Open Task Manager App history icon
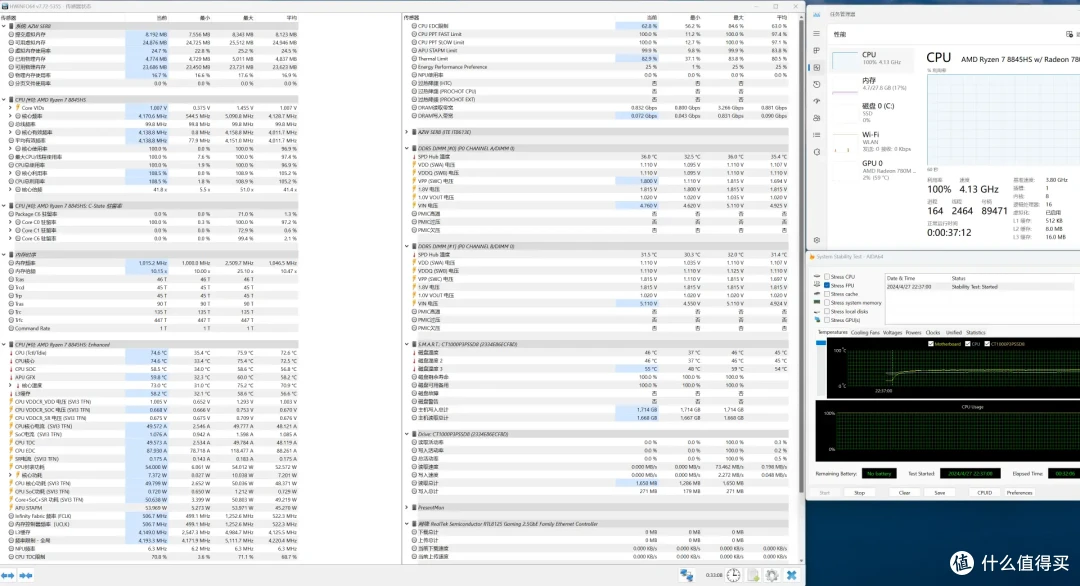The height and width of the screenshot is (586, 1080). click(816, 84)
